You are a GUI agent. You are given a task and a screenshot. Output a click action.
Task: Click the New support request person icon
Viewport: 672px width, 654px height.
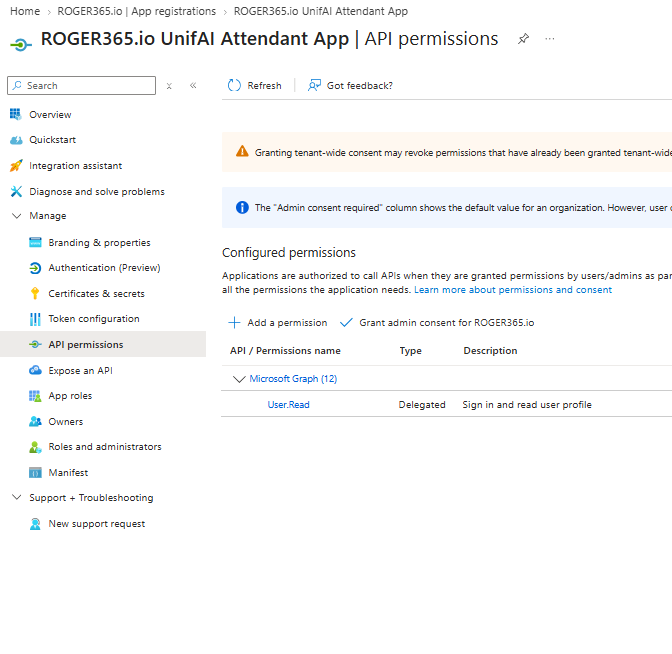[35, 523]
